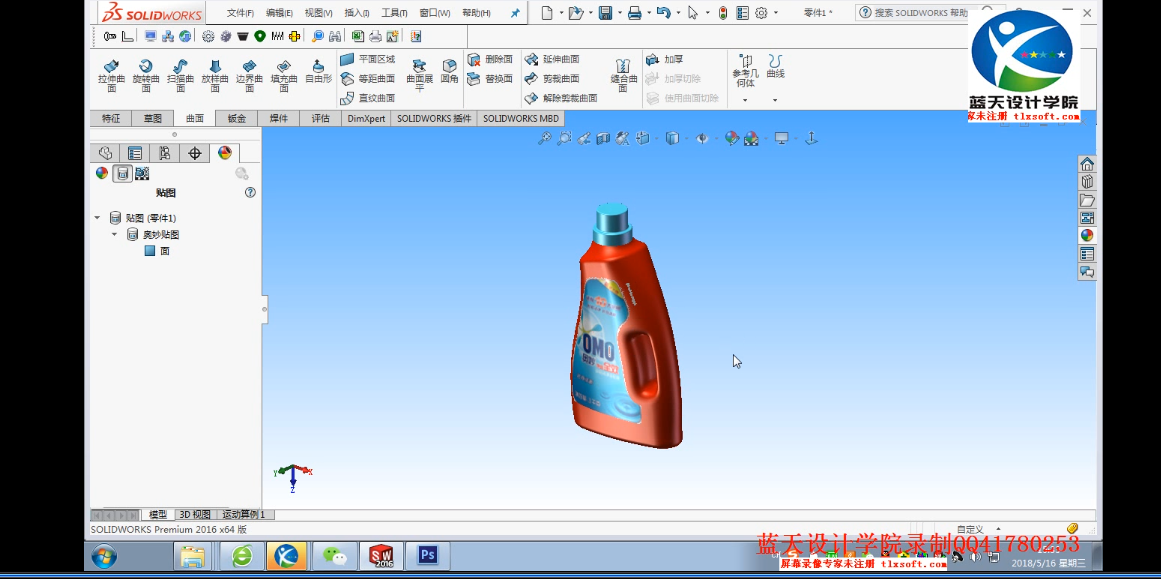The image size is (1161, 579).
Task: Open Design Library in right task pane
Action: click(x=1087, y=182)
